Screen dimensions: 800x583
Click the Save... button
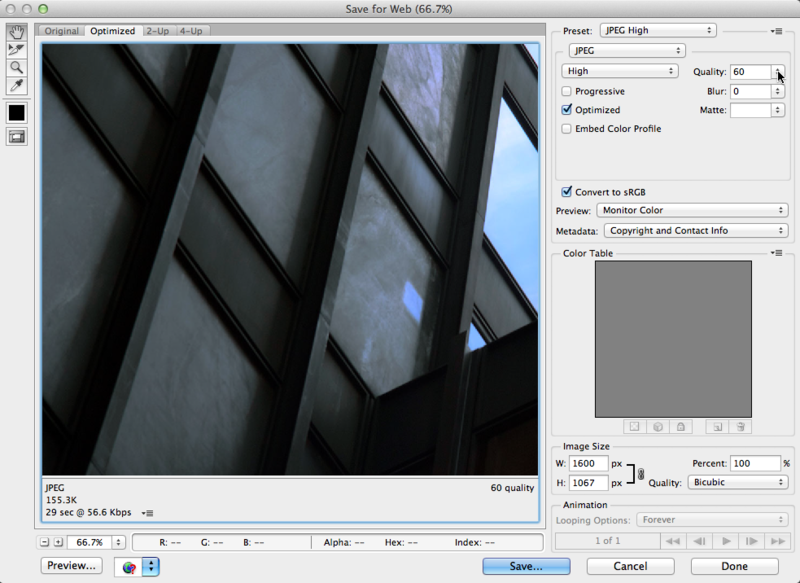525,566
